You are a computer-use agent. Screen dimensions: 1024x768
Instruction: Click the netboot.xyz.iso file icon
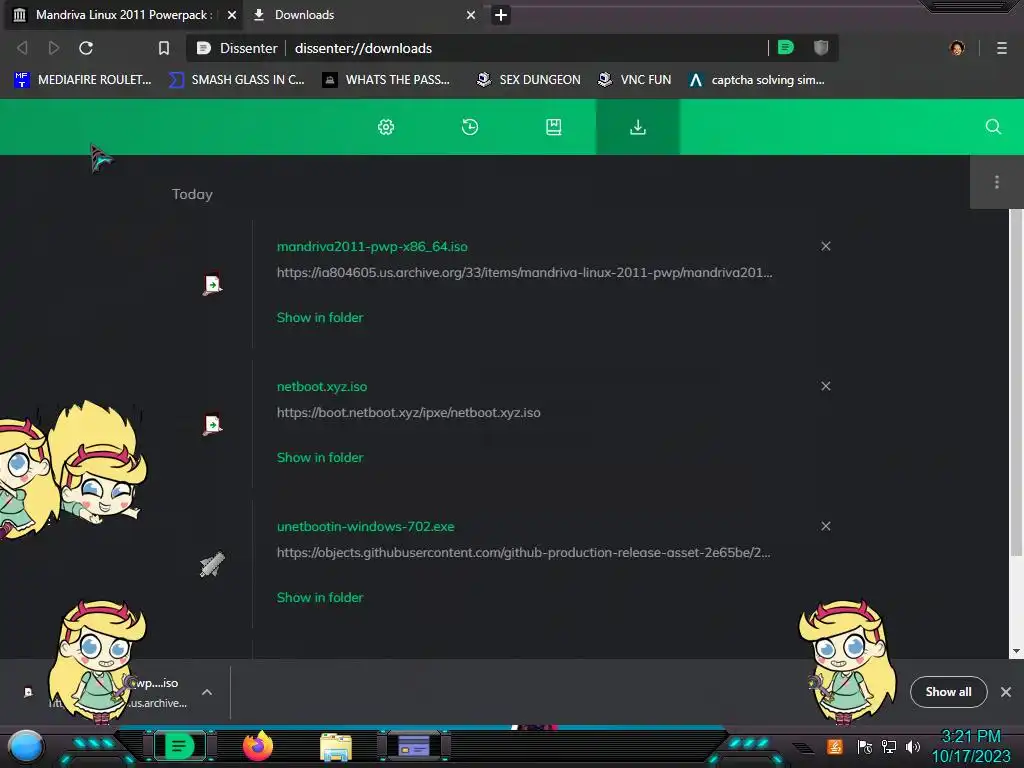[212, 424]
